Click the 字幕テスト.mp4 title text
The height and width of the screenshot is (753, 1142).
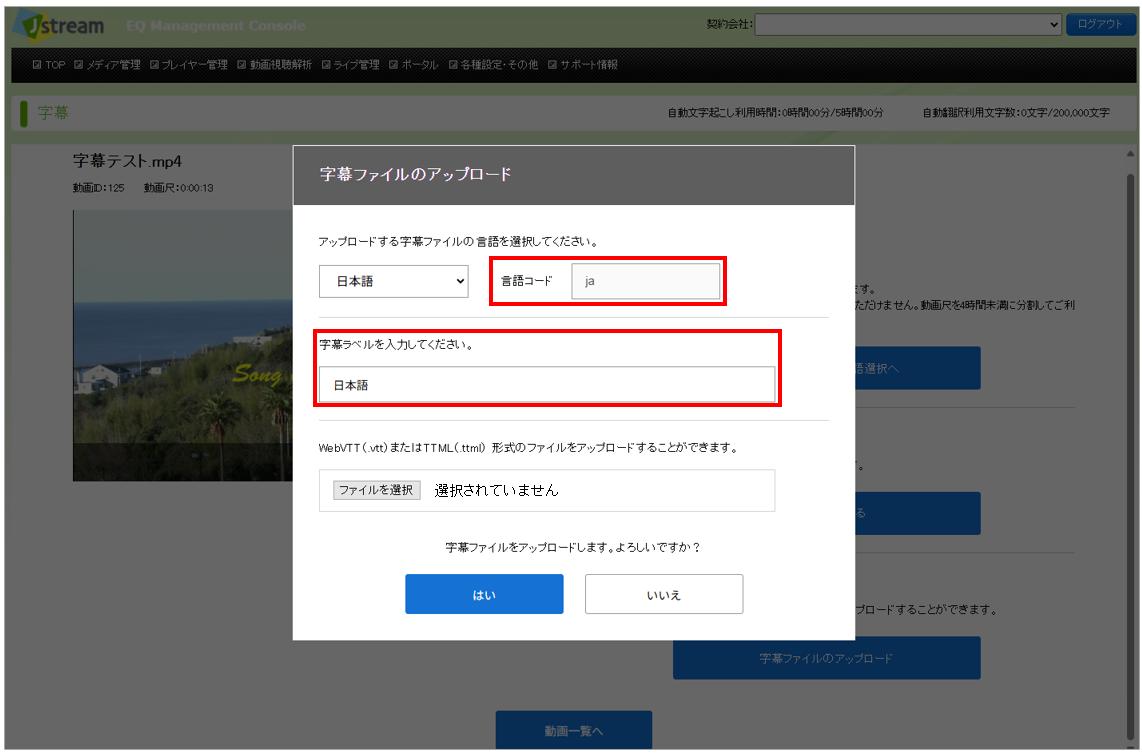coord(127,161)
